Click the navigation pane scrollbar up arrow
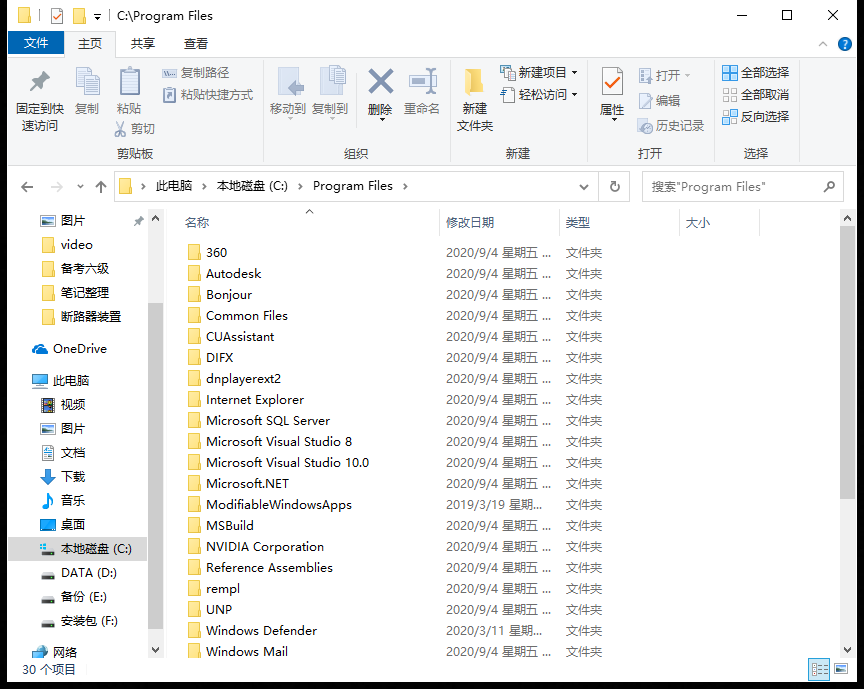This screenshot has width=864, height=689. [x=155, y=219]
